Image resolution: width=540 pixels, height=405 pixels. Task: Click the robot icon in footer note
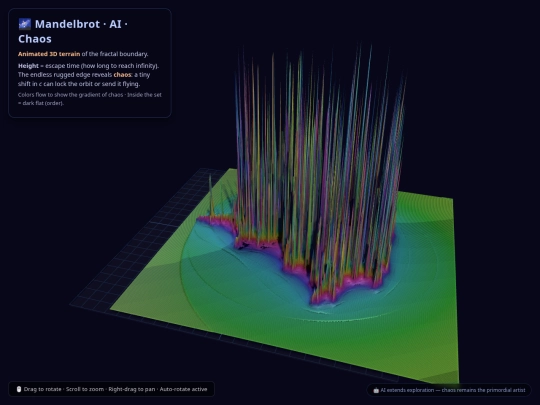click(x=376, y=390)
